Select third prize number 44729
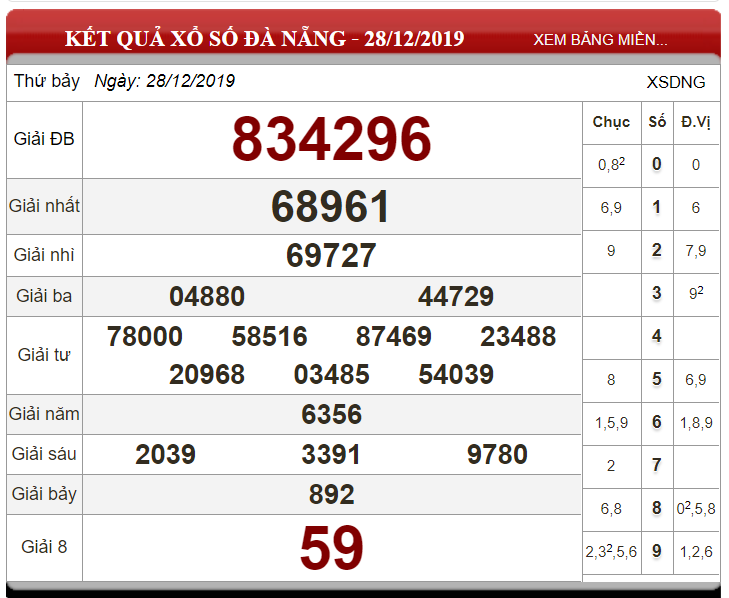The image size is (729, 598). (x=456, y=296)
